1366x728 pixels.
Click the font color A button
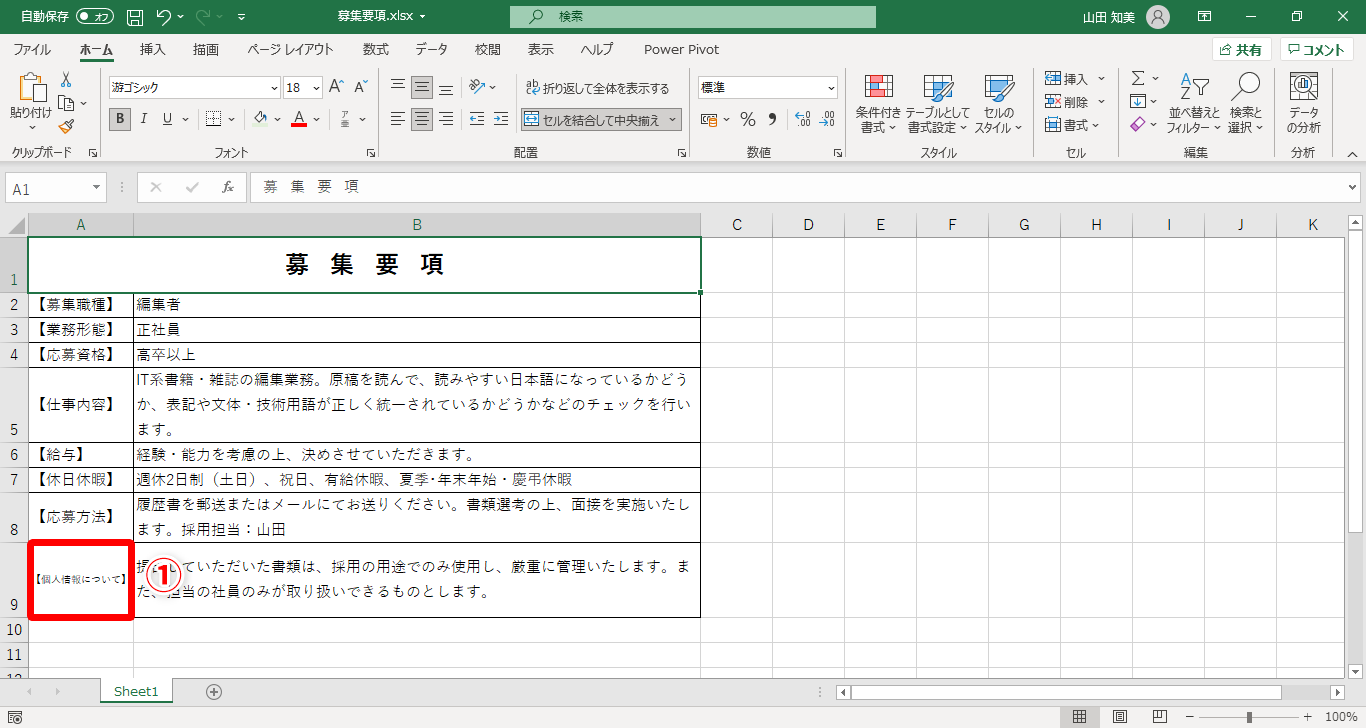tap(298, 119)
